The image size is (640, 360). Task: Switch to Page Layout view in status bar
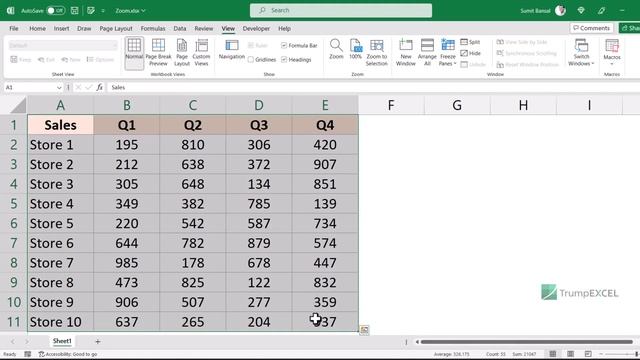tap(571, 354)
